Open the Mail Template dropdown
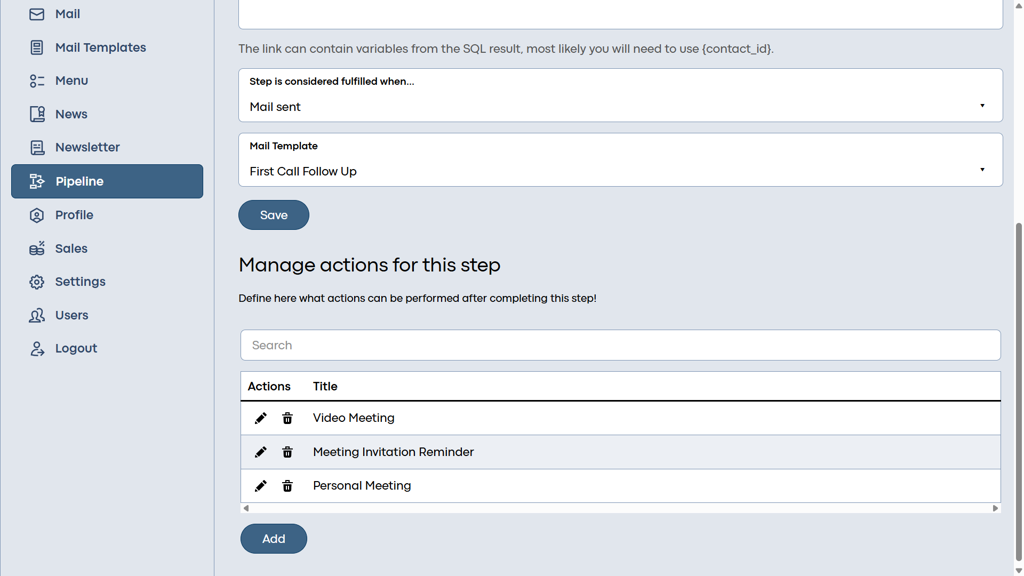 (x=620, y=170)
